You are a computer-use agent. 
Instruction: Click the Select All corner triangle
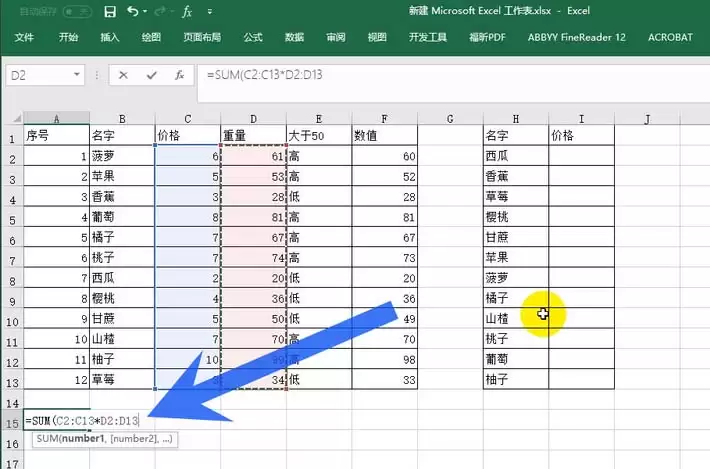16,119
